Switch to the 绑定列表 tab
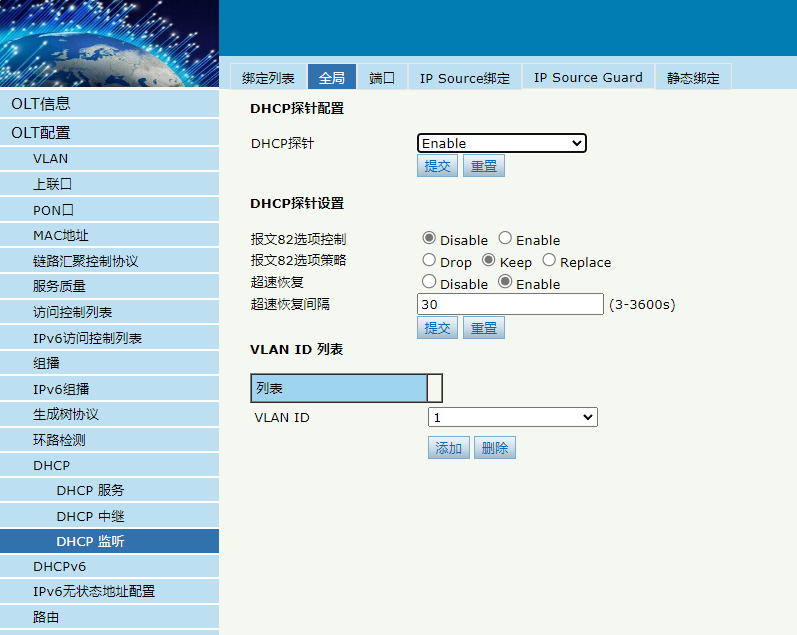The width and height of the screenshot is (797, 635). [268, 77]
